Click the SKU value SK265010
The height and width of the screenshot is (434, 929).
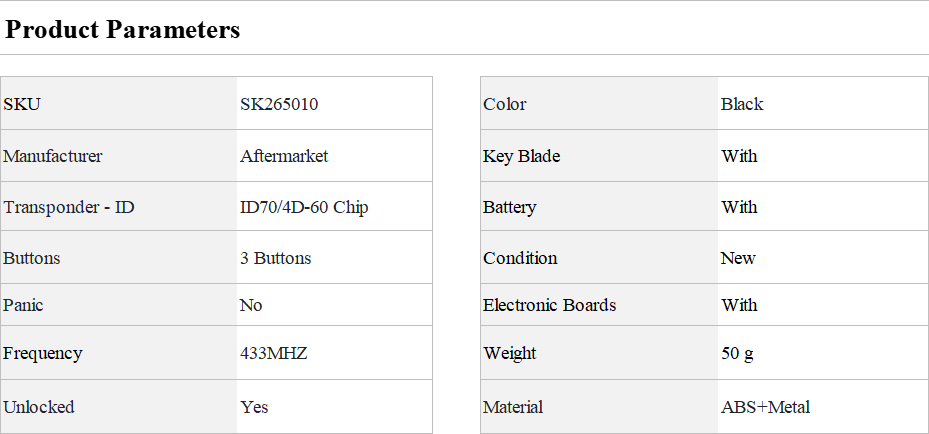[279, 104]
